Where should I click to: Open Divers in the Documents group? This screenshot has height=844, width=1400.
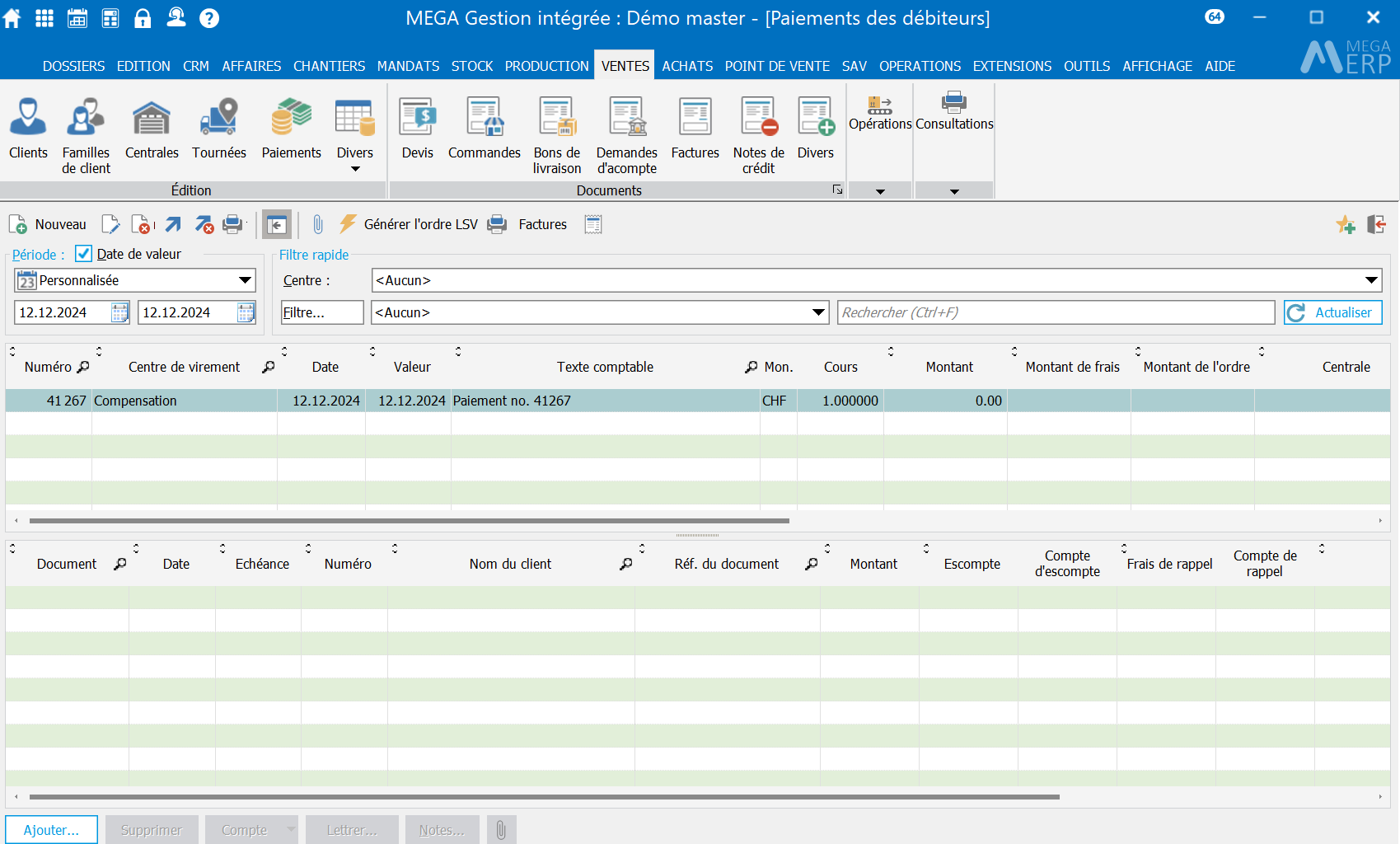point(816,129)
